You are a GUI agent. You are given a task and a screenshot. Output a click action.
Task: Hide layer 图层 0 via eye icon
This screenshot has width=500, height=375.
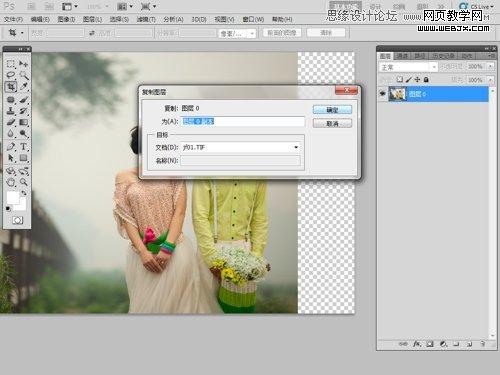point(382,94)
